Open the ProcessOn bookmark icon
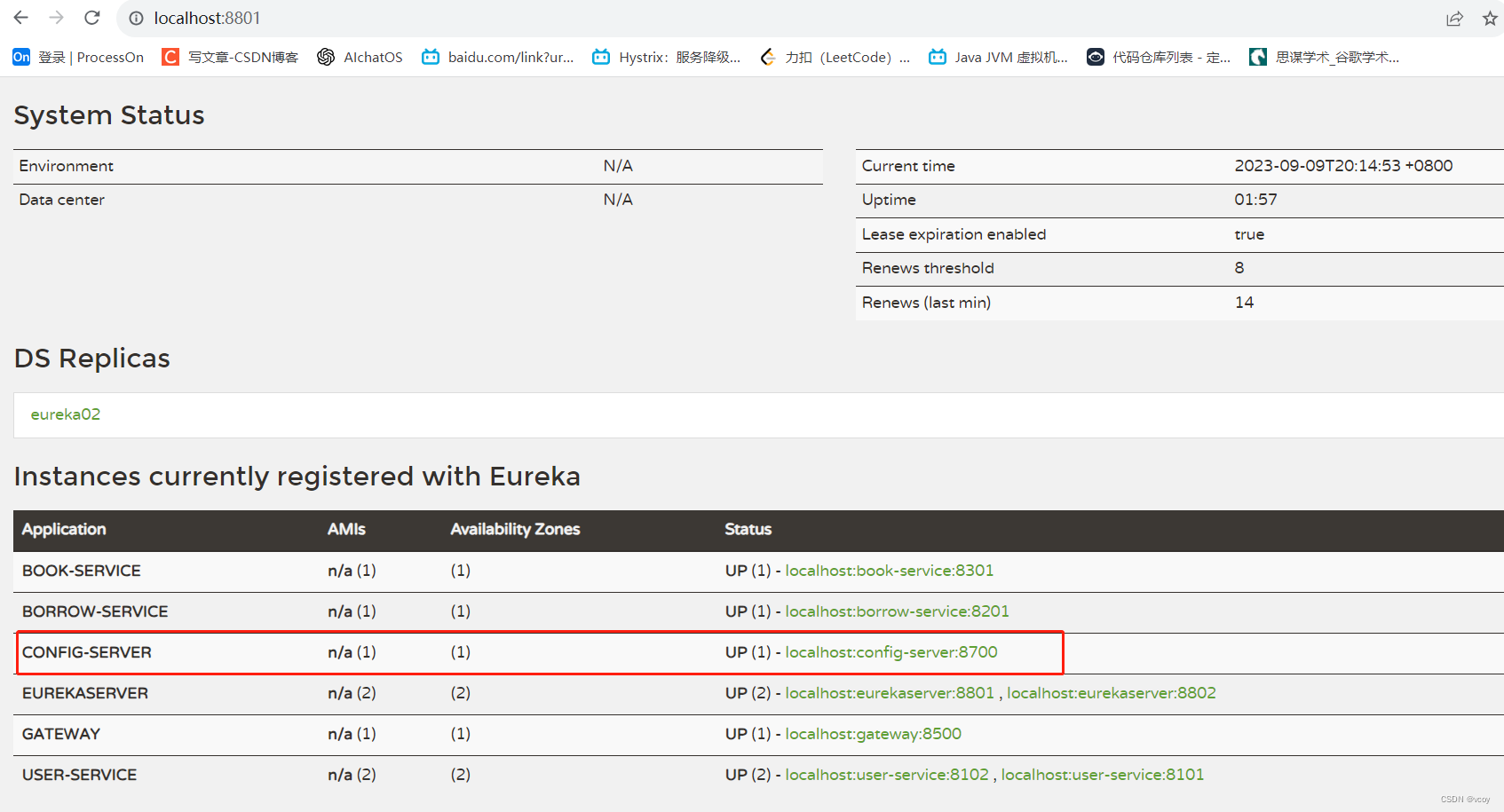 click(x=21, y=57)
